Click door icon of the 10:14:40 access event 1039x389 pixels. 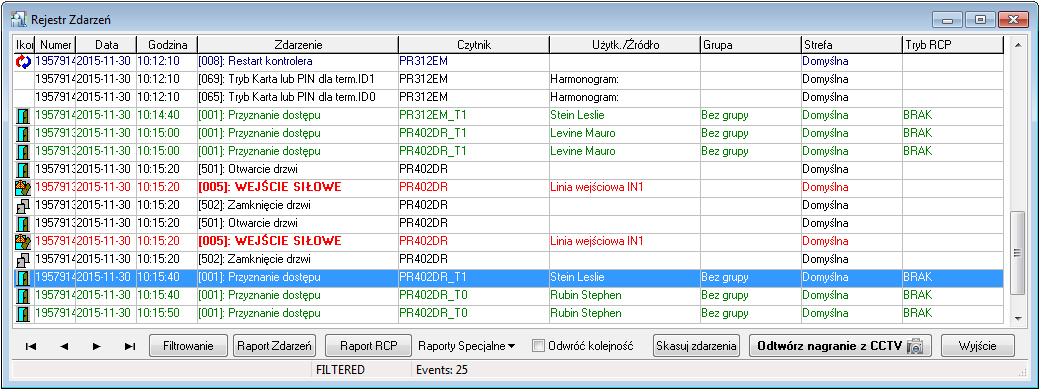23,115
